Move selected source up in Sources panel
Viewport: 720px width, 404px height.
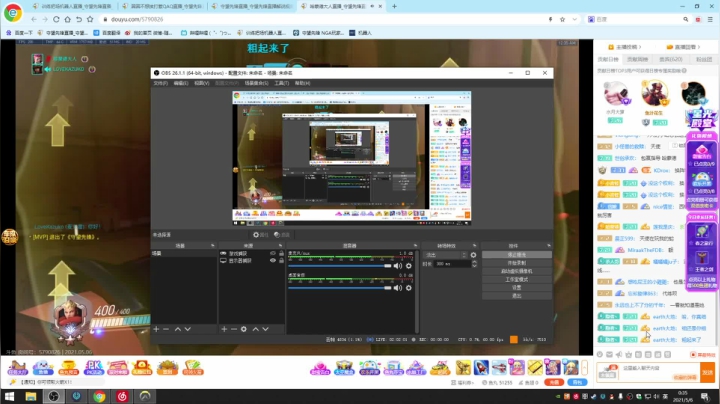(256, 329)
